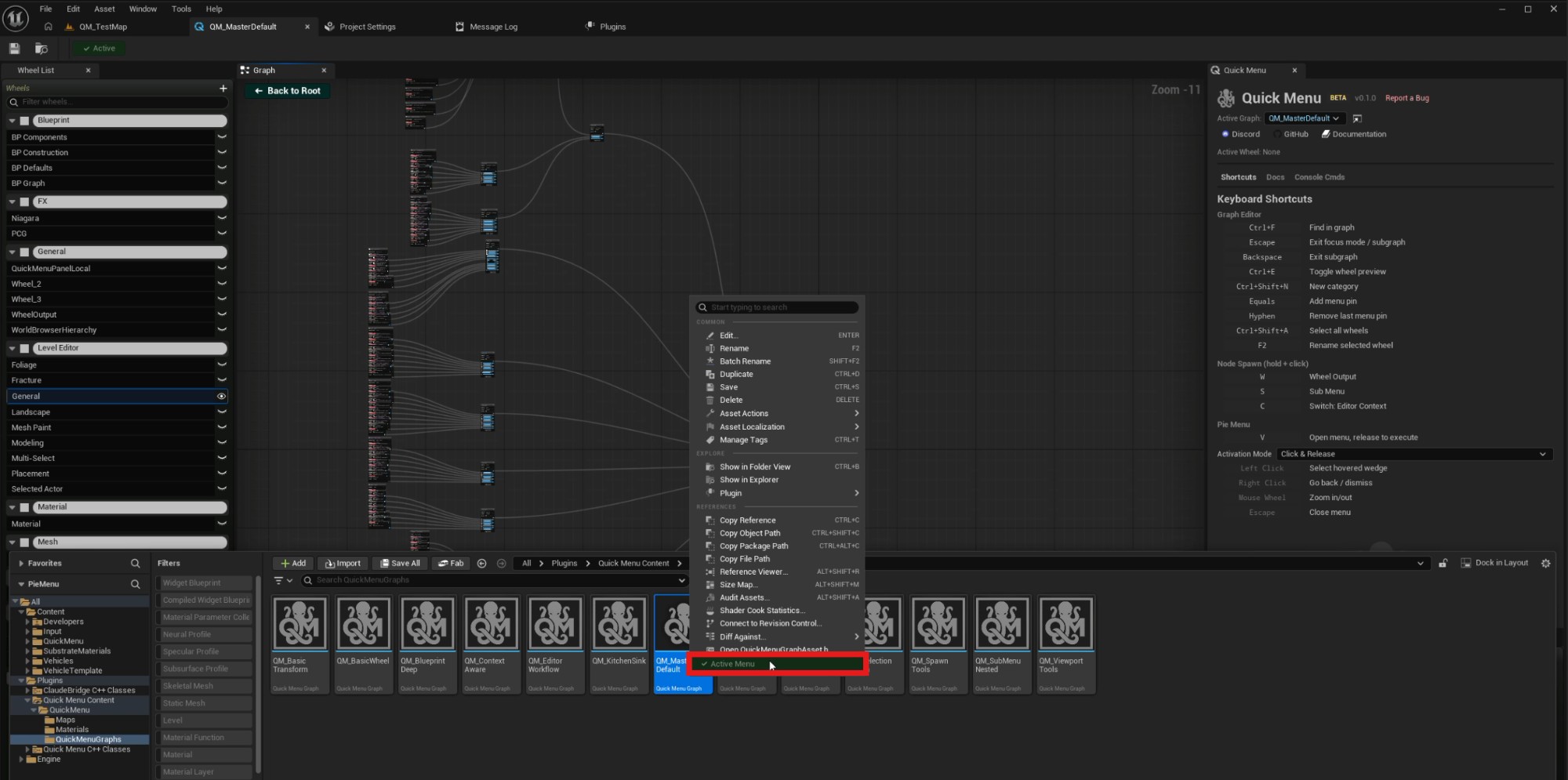Go back in Content Browser history
Image resolution: width=1568 pixels, height=780 pixels.
481,563
